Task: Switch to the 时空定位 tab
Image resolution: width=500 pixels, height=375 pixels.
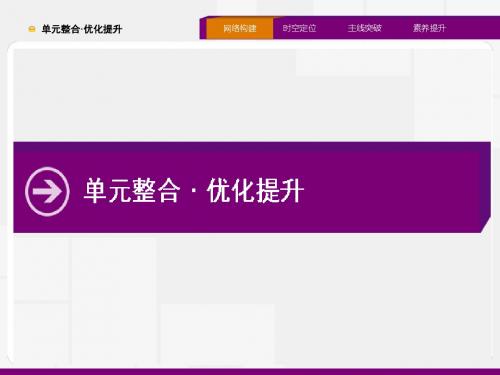Action: [299, 28]
